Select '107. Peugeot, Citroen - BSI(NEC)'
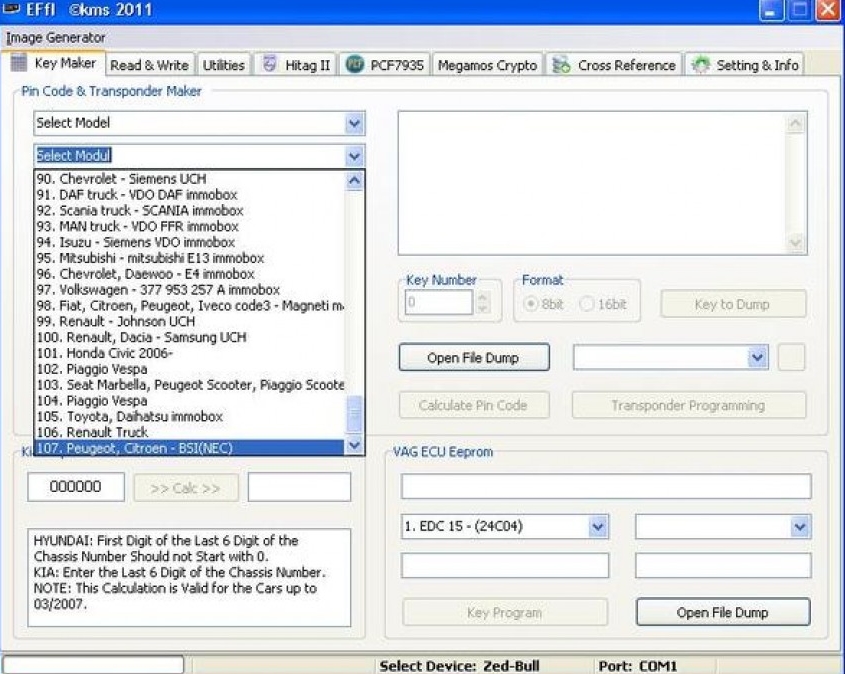 click(189, 448)
